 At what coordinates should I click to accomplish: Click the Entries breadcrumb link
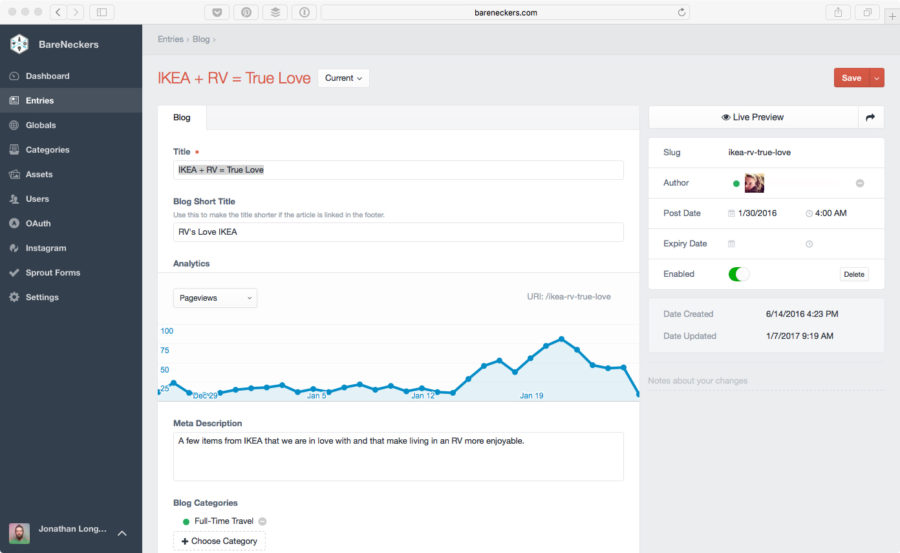(x=170, y=39)
